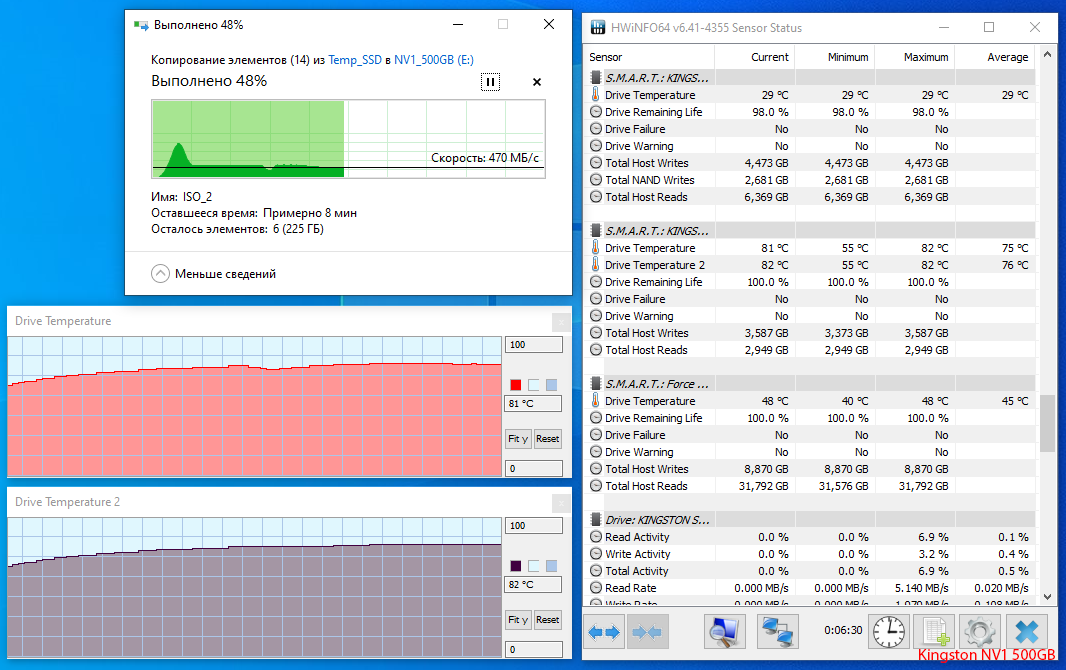
Task: Click the minimum value field 0 in Drive Temperature
Action: pos(534,468)
